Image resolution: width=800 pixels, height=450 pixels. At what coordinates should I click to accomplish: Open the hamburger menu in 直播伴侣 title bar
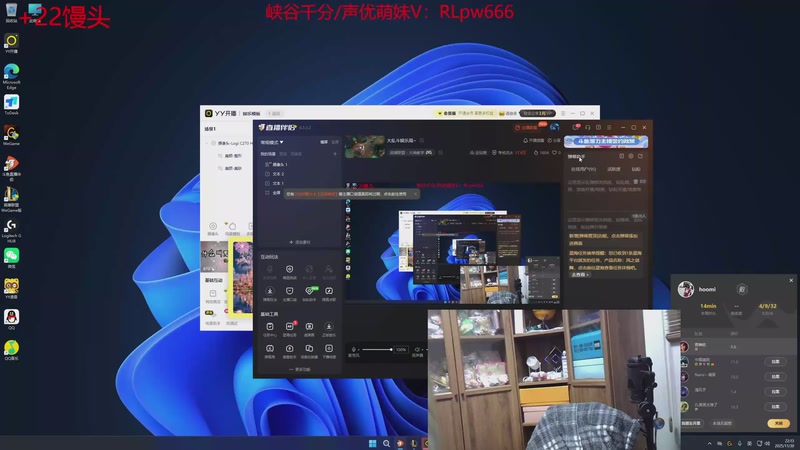[609, 128]
